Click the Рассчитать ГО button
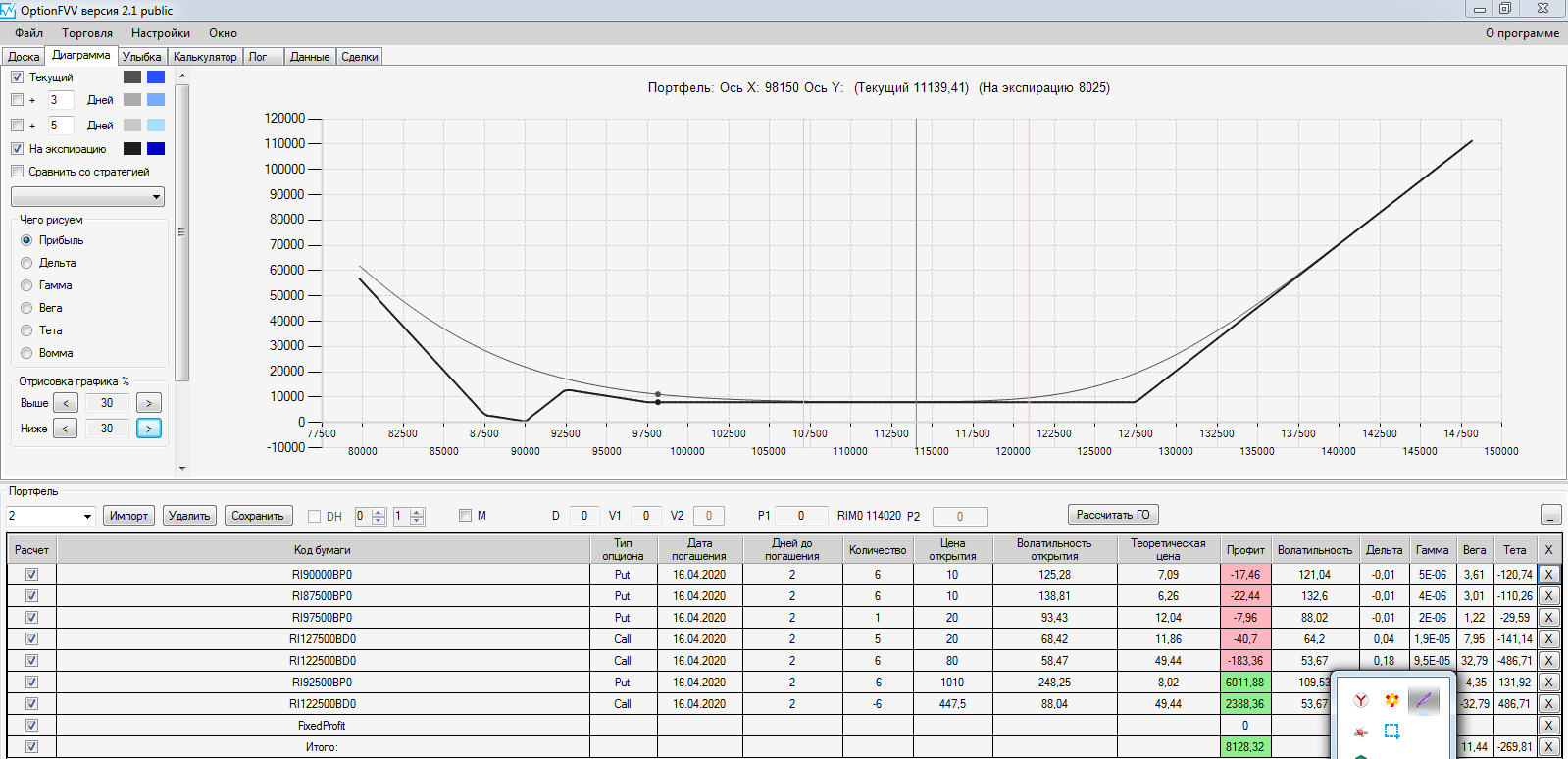The image size is (1568, 759). (1113, 515)
